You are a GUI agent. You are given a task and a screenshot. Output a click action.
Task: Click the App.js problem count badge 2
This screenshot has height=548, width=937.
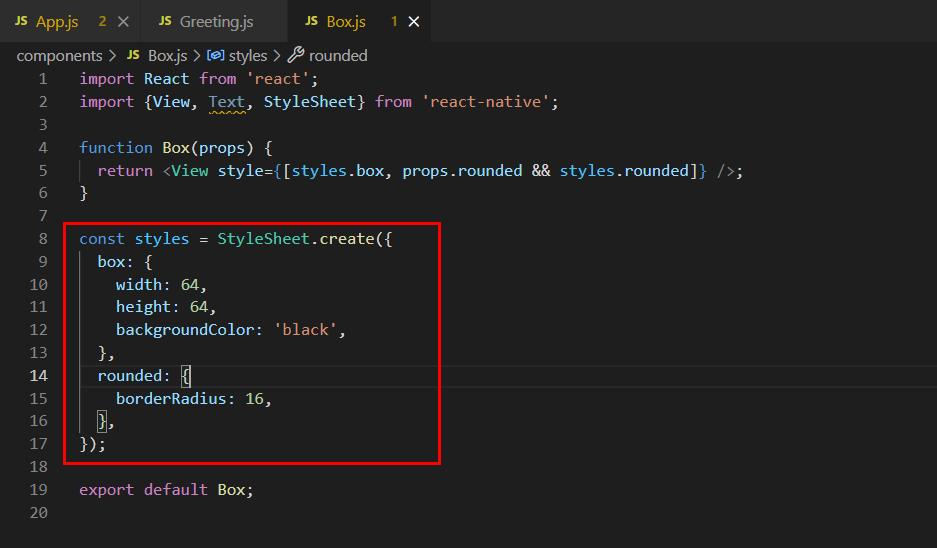102,22
